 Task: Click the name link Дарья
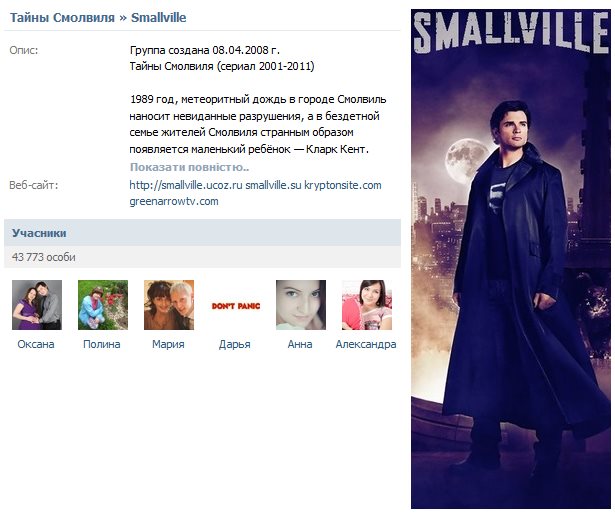(235, 344)
